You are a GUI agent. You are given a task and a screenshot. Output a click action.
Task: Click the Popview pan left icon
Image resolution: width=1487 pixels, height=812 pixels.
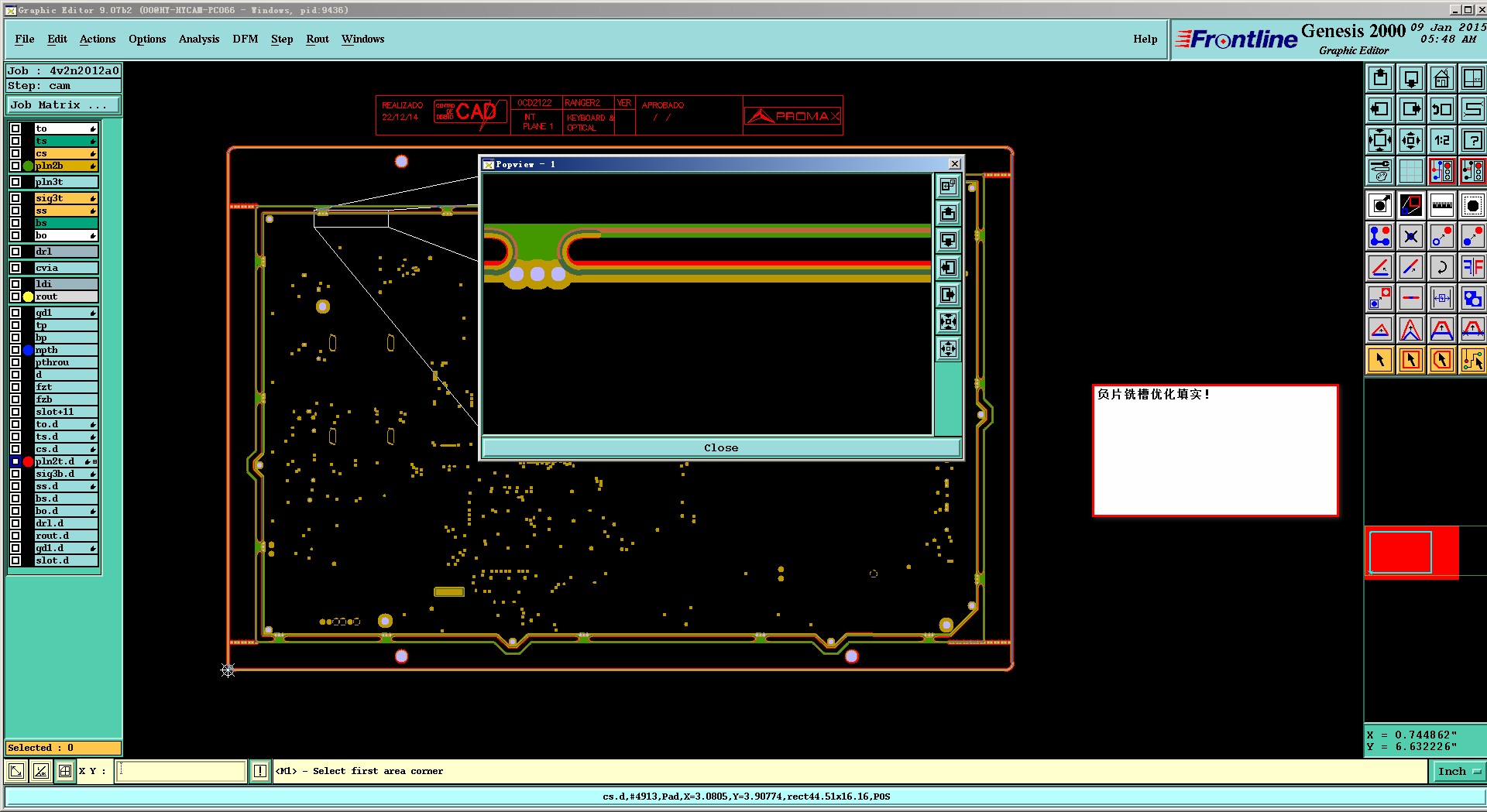point(948,267)
